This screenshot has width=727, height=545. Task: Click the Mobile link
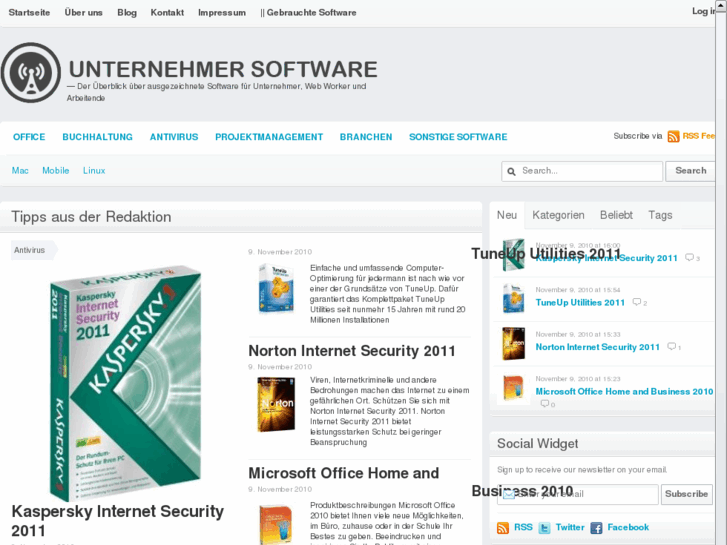pyautogui.click(x=56, y=171)
